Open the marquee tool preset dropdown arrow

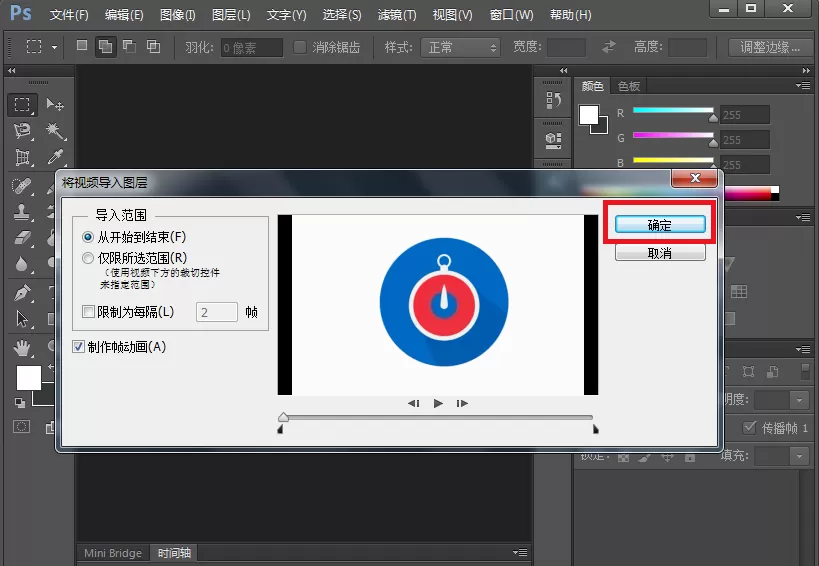click(54, 48)
